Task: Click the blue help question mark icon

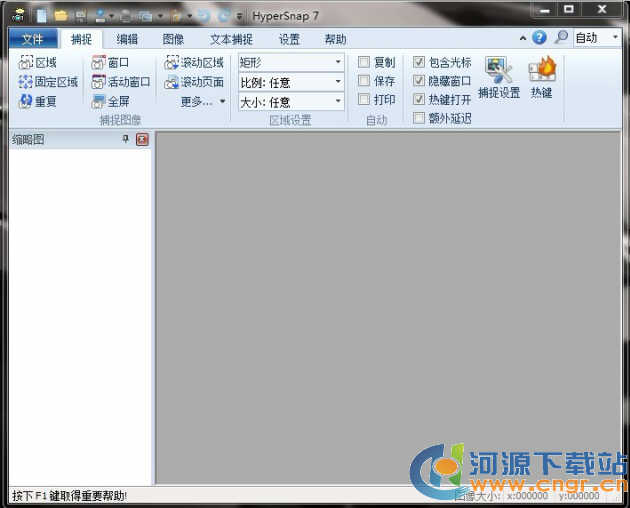Action: pyautogui.click(x=539, y=38)
